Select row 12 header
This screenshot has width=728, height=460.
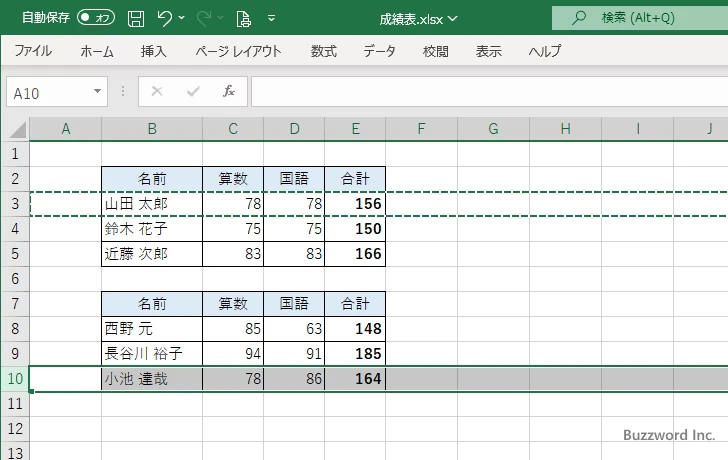tap(15, 428)
